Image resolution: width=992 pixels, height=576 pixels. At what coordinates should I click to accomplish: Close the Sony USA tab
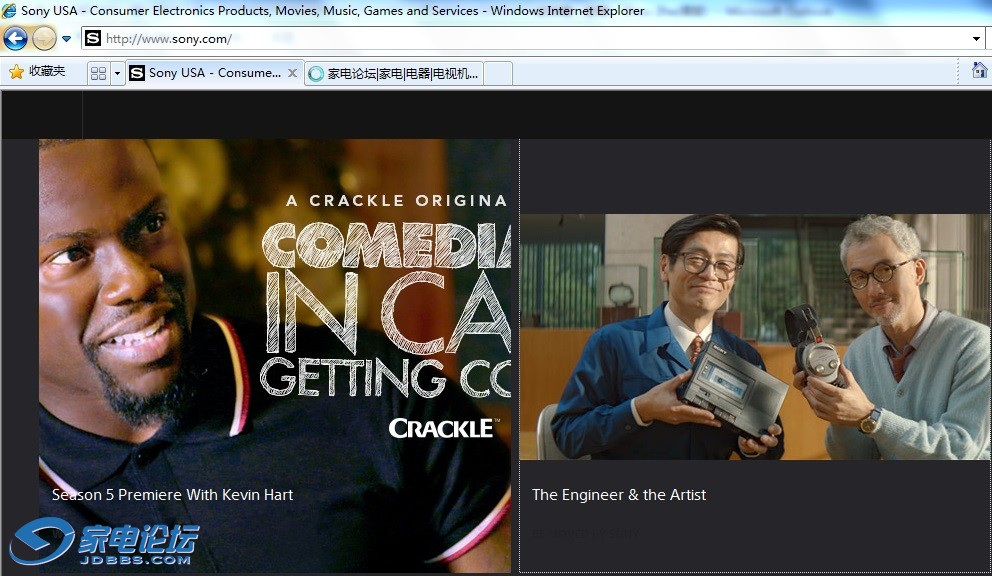click(292, 73)
